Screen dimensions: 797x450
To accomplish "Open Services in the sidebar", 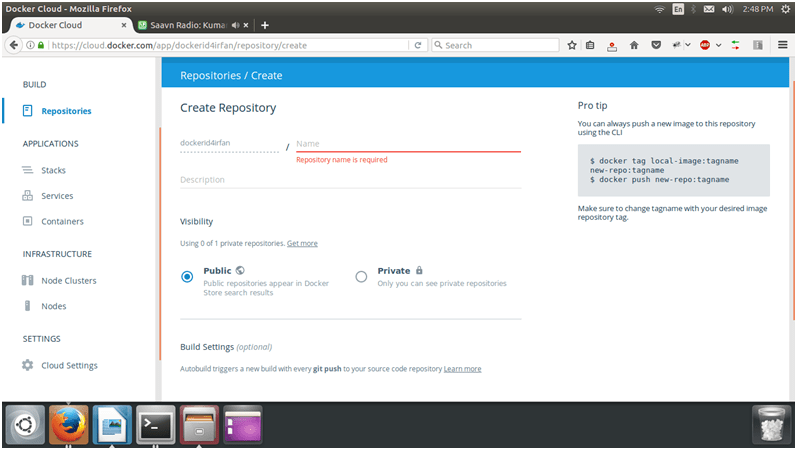I will 57,196.
